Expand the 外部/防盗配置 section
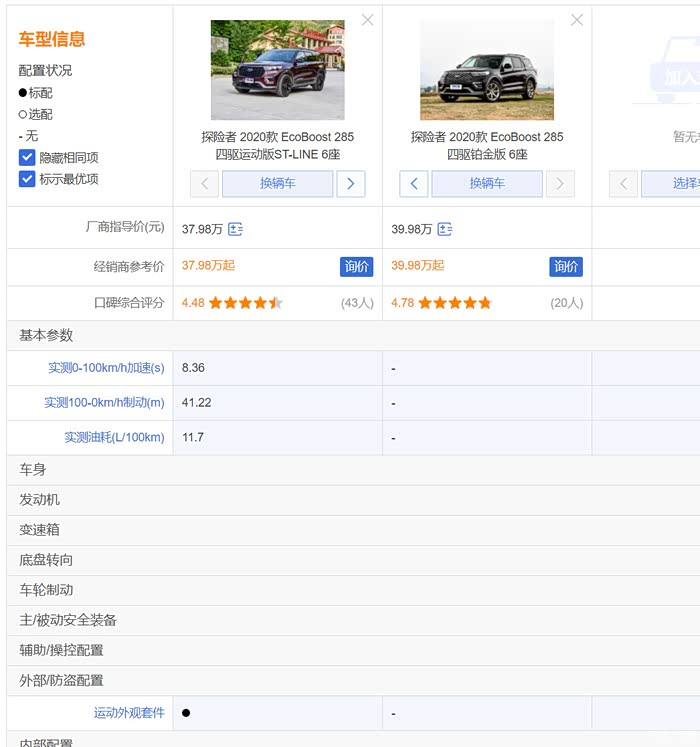Viewport: 700px width, 747px height. (354, 680)
